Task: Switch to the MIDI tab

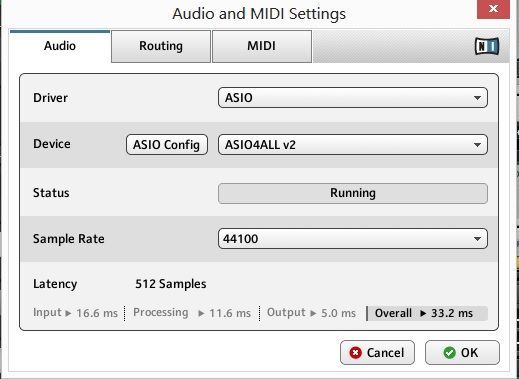Action: click(262, 46)
